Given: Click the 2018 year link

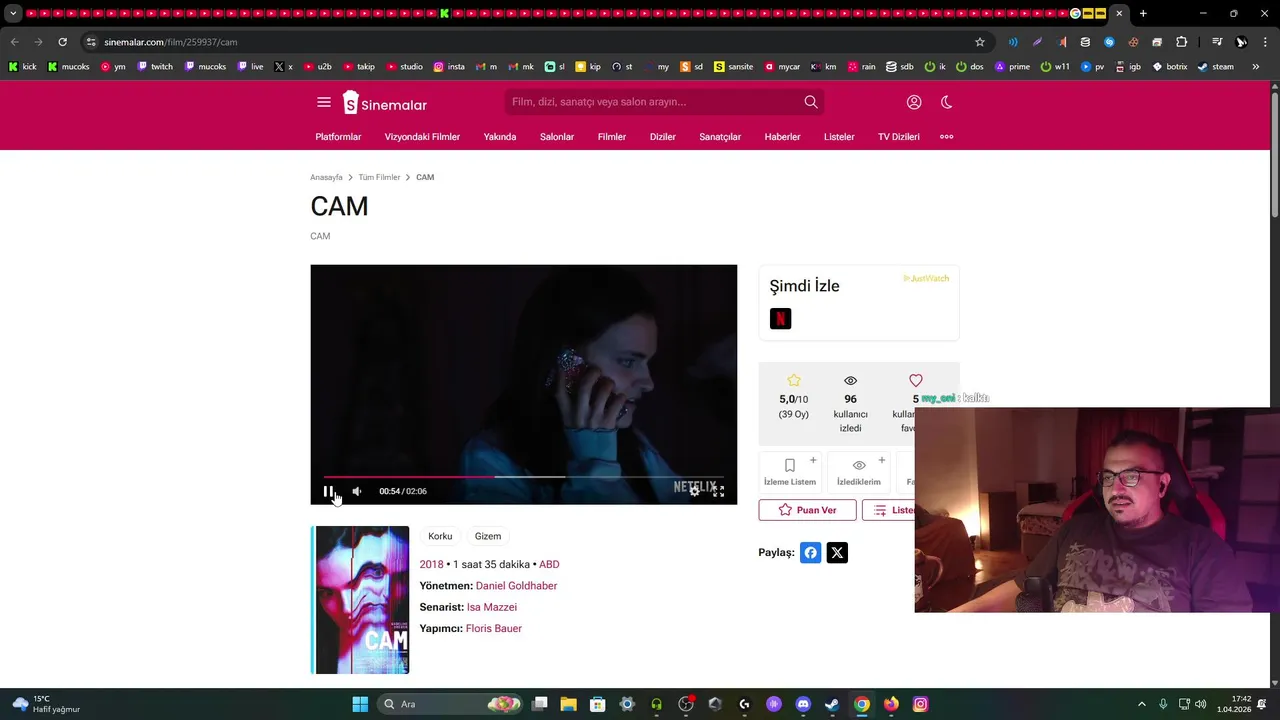Looking at the screenshot, I should click(431, 564).
